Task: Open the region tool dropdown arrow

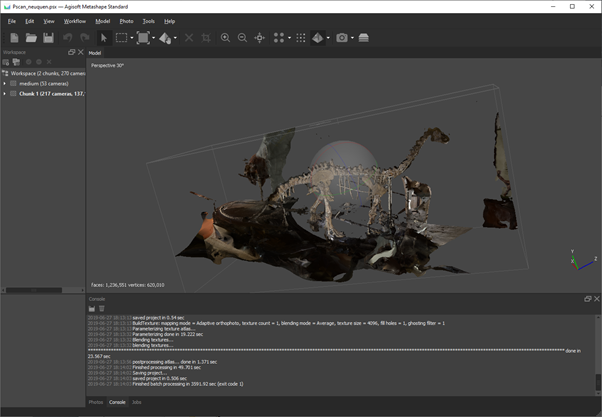Action: [154, 39]
